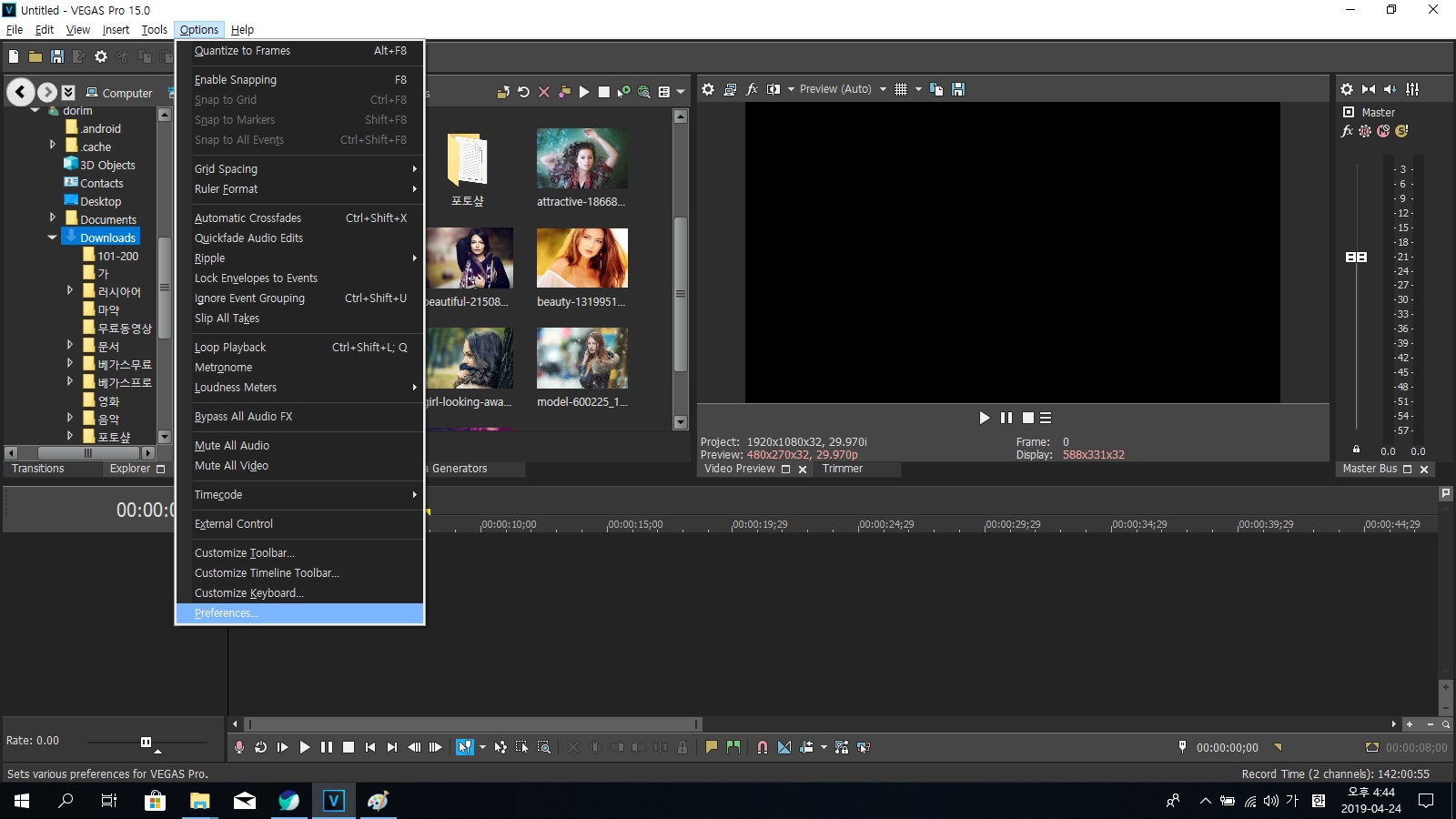Viewport: 1456px width, 819px height.
Task: Enable auto preview icon in Explorer
Action: [x=624, y=92]
